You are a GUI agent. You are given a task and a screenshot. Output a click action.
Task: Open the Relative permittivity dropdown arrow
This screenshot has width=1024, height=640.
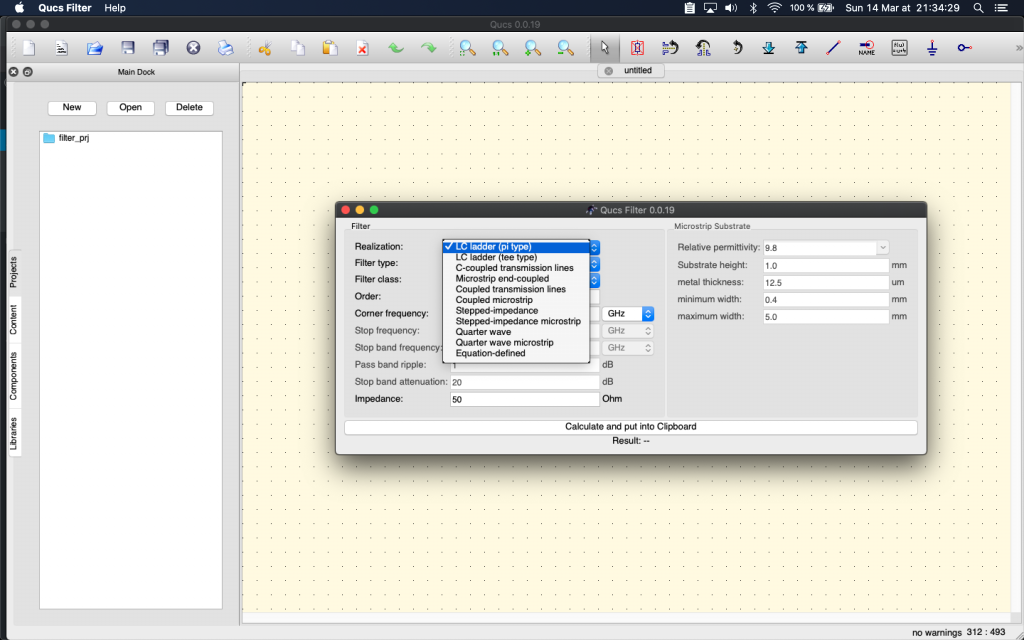[x=882, y=248]
